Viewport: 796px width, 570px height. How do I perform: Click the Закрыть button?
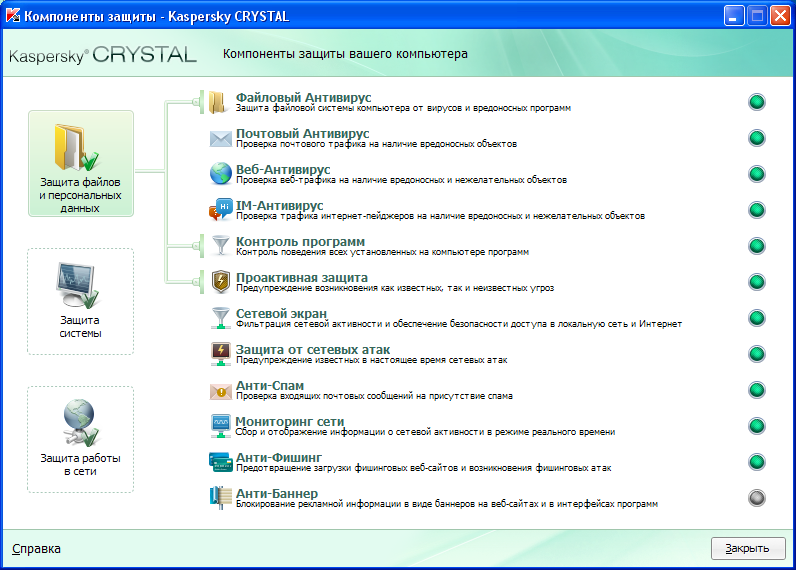(748, 549)
